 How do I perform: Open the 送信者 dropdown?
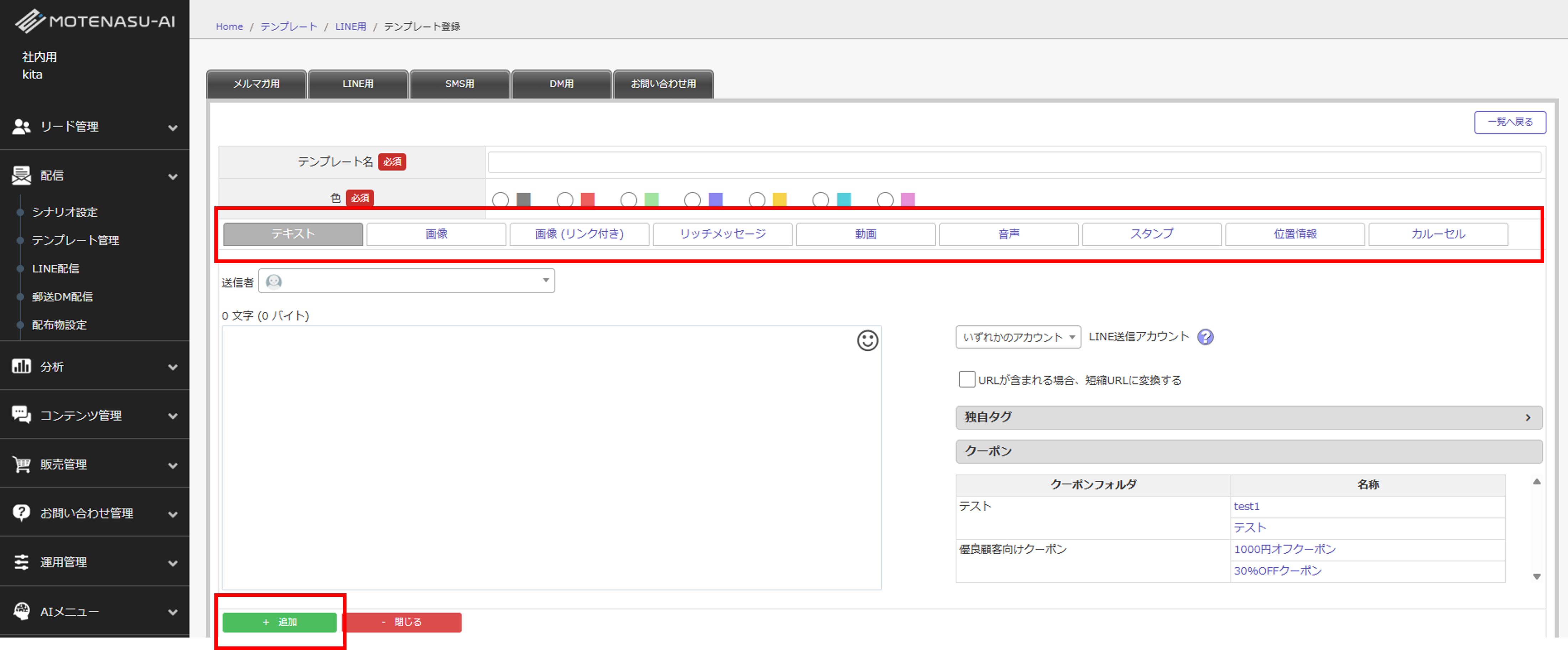click(x=406, y=281)
